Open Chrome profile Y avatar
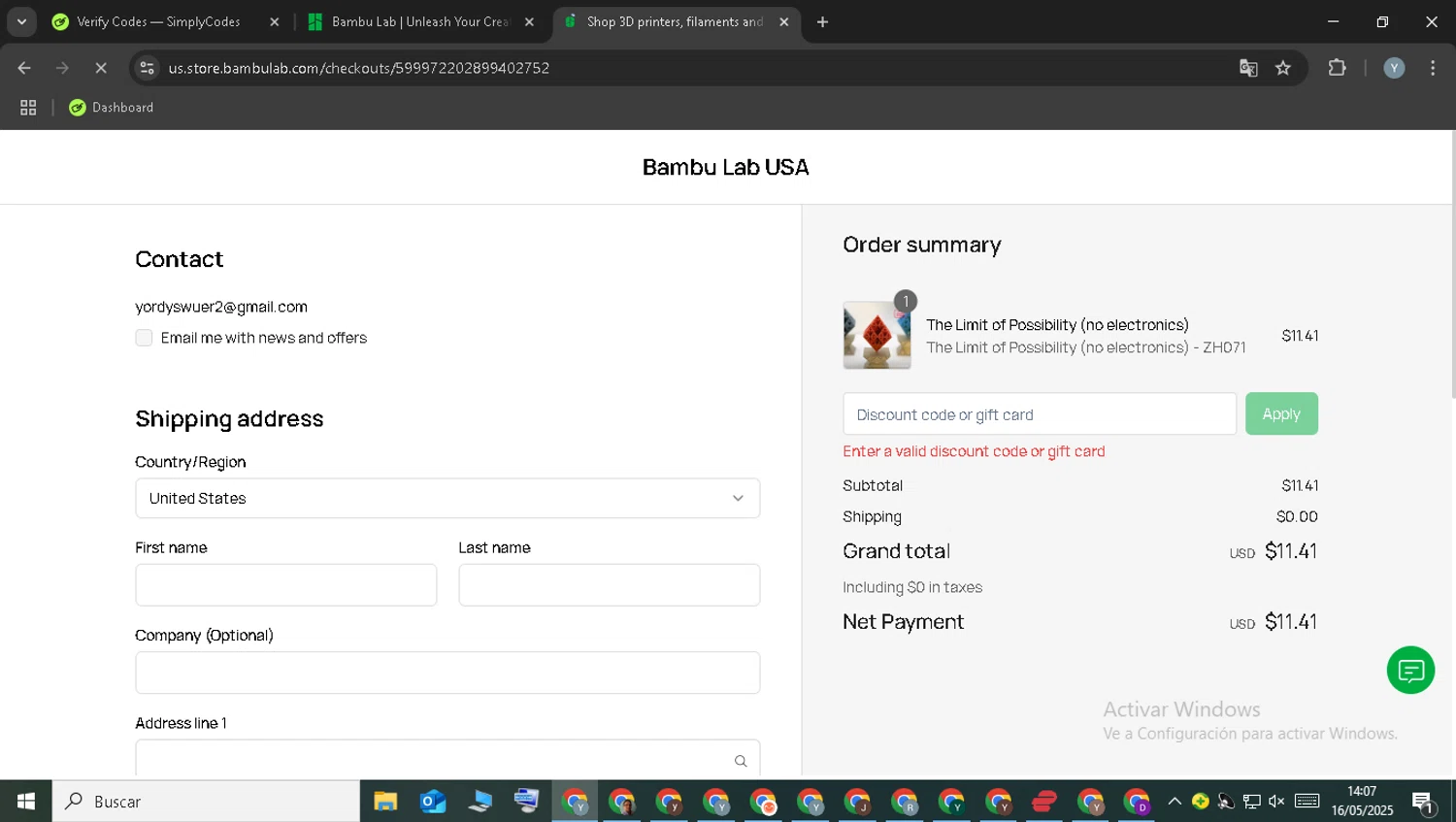Image resolution: width=1456 pixels, height=822 pixels. tap(1394, 68)
